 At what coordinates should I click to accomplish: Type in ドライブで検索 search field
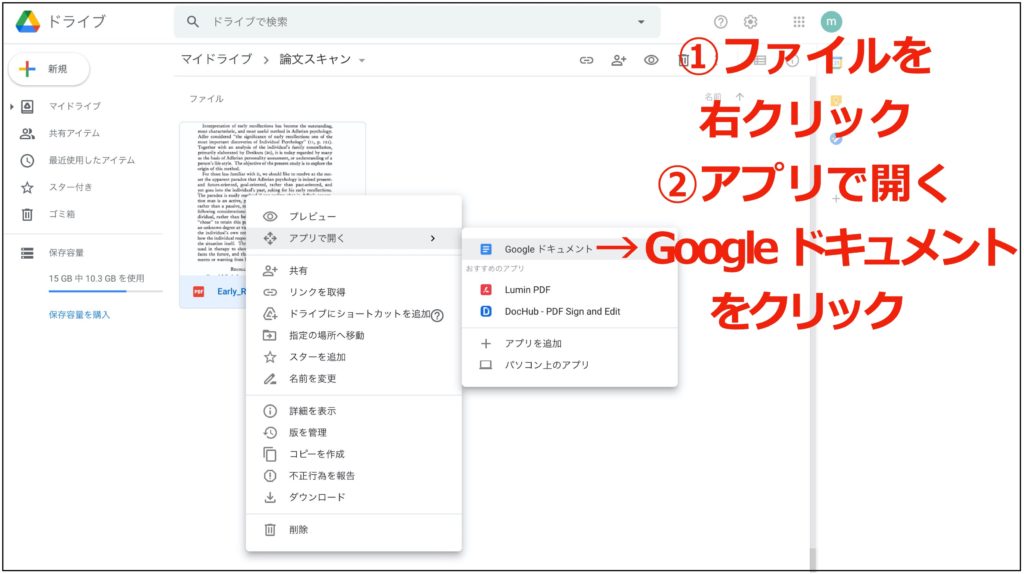[x=418, y=22]
